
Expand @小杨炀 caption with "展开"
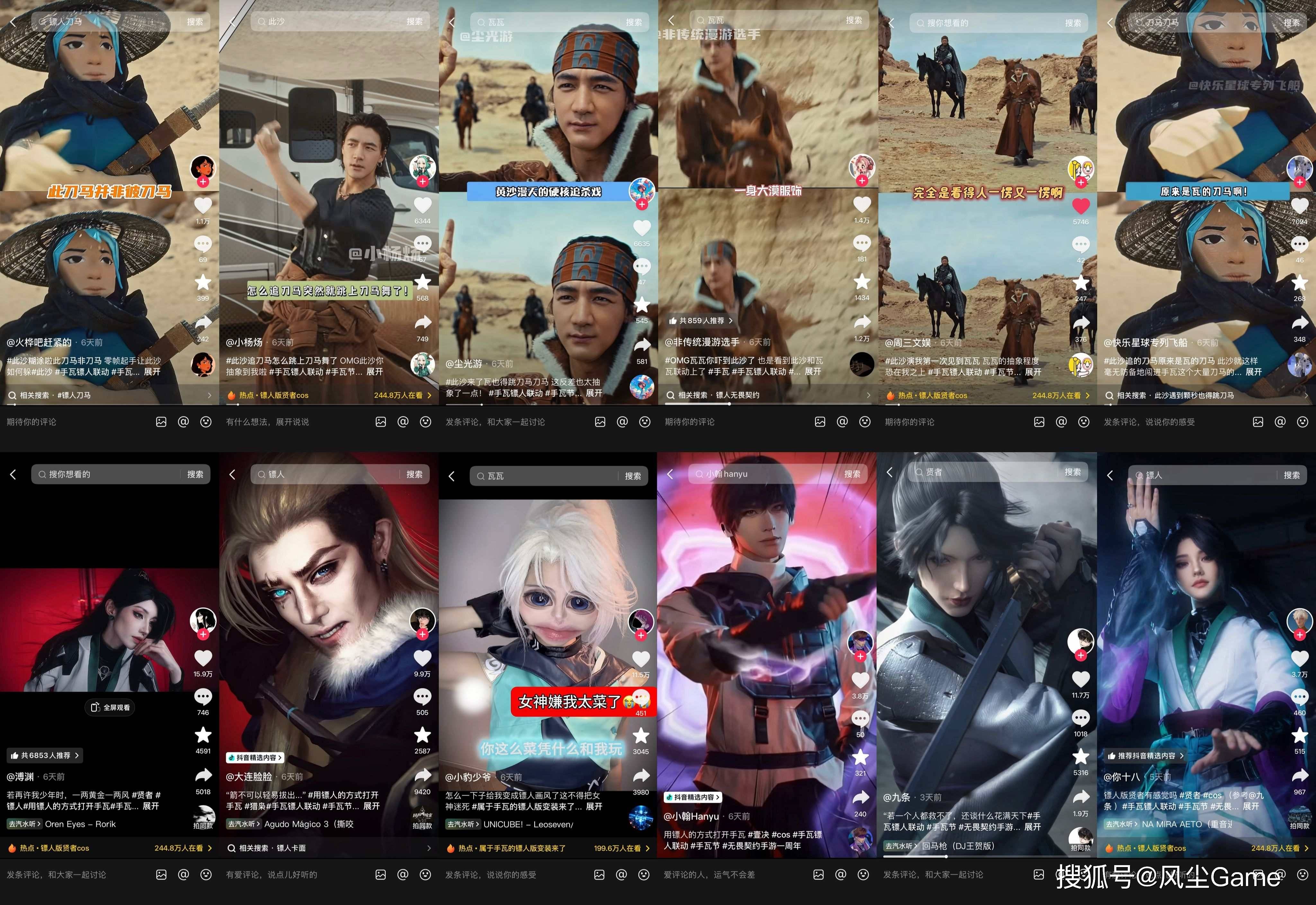pos(375,372)
